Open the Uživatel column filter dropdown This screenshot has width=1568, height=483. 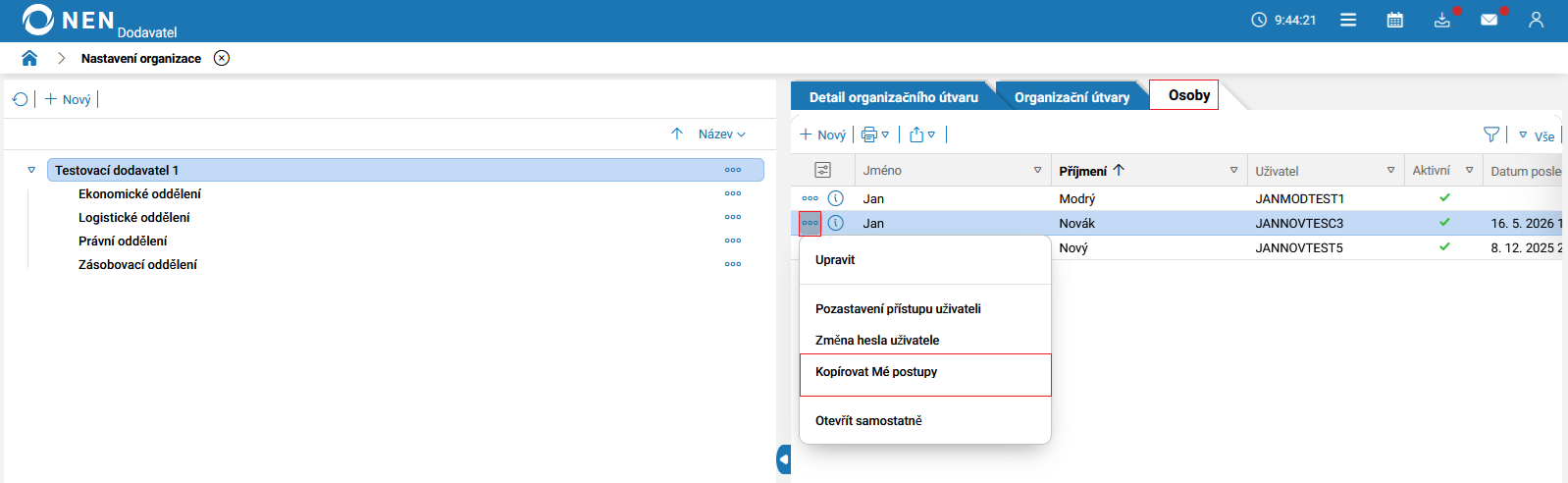(1390, 170)
